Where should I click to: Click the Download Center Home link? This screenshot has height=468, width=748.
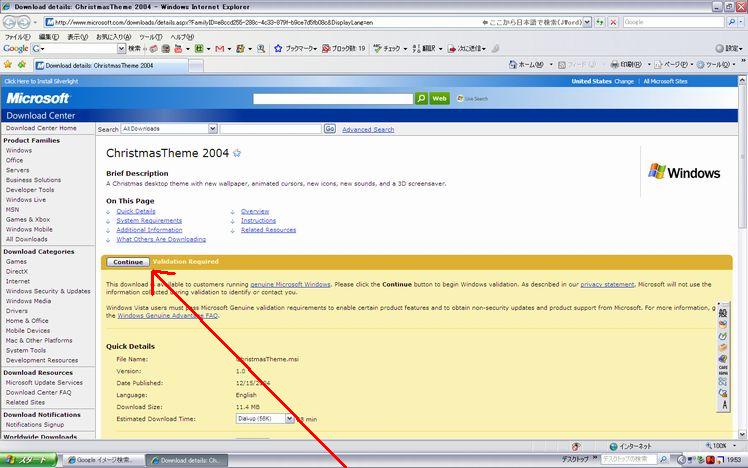pos(41,128)
